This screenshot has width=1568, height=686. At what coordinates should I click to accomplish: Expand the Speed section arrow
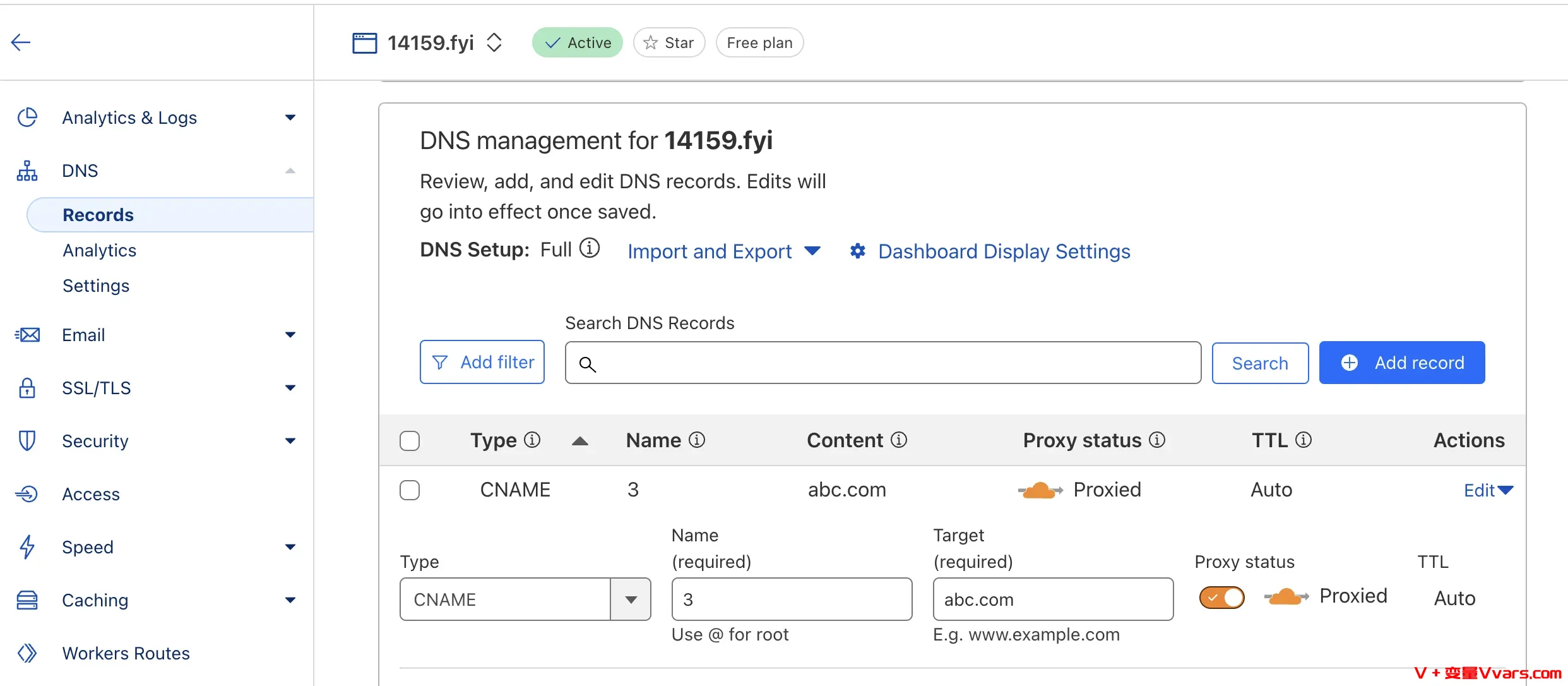290,547
